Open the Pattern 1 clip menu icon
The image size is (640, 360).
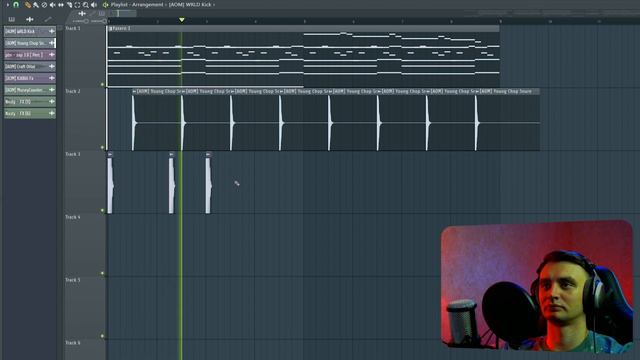(111, 29)
